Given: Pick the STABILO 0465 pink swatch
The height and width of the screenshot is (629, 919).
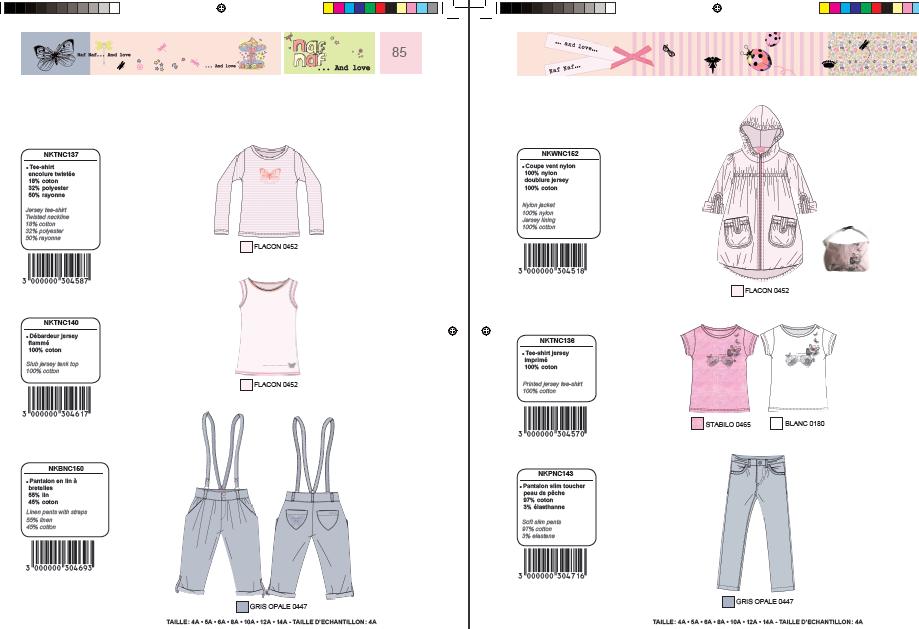Looking at the screenshot, I should (x=697, y=425).
